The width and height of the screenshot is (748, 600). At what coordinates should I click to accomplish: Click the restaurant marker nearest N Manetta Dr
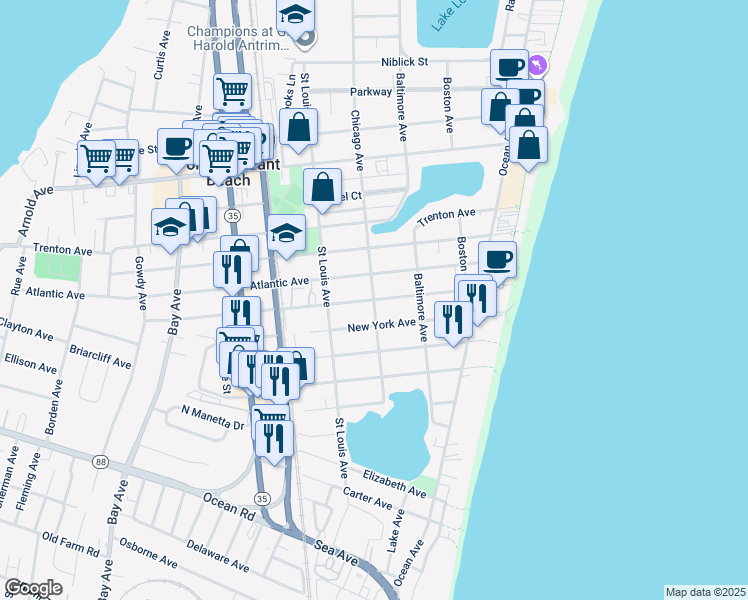[x=274, y=437]
